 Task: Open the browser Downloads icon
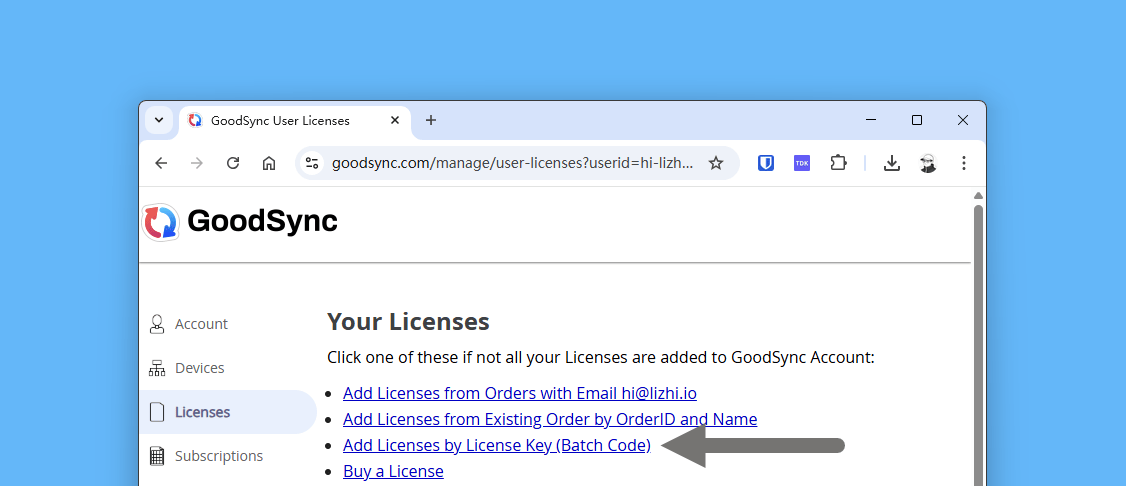pos(892,163)
